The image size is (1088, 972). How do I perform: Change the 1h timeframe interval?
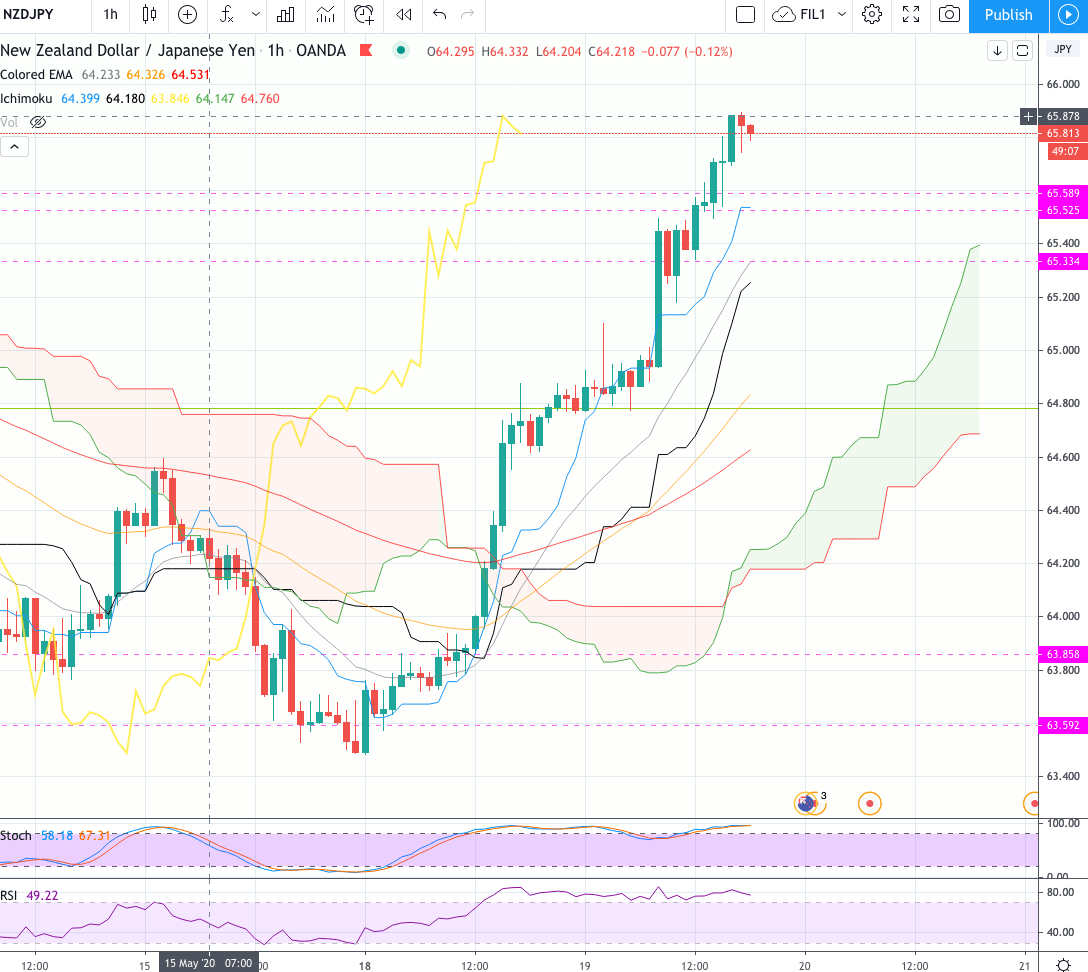pos(110,15)
